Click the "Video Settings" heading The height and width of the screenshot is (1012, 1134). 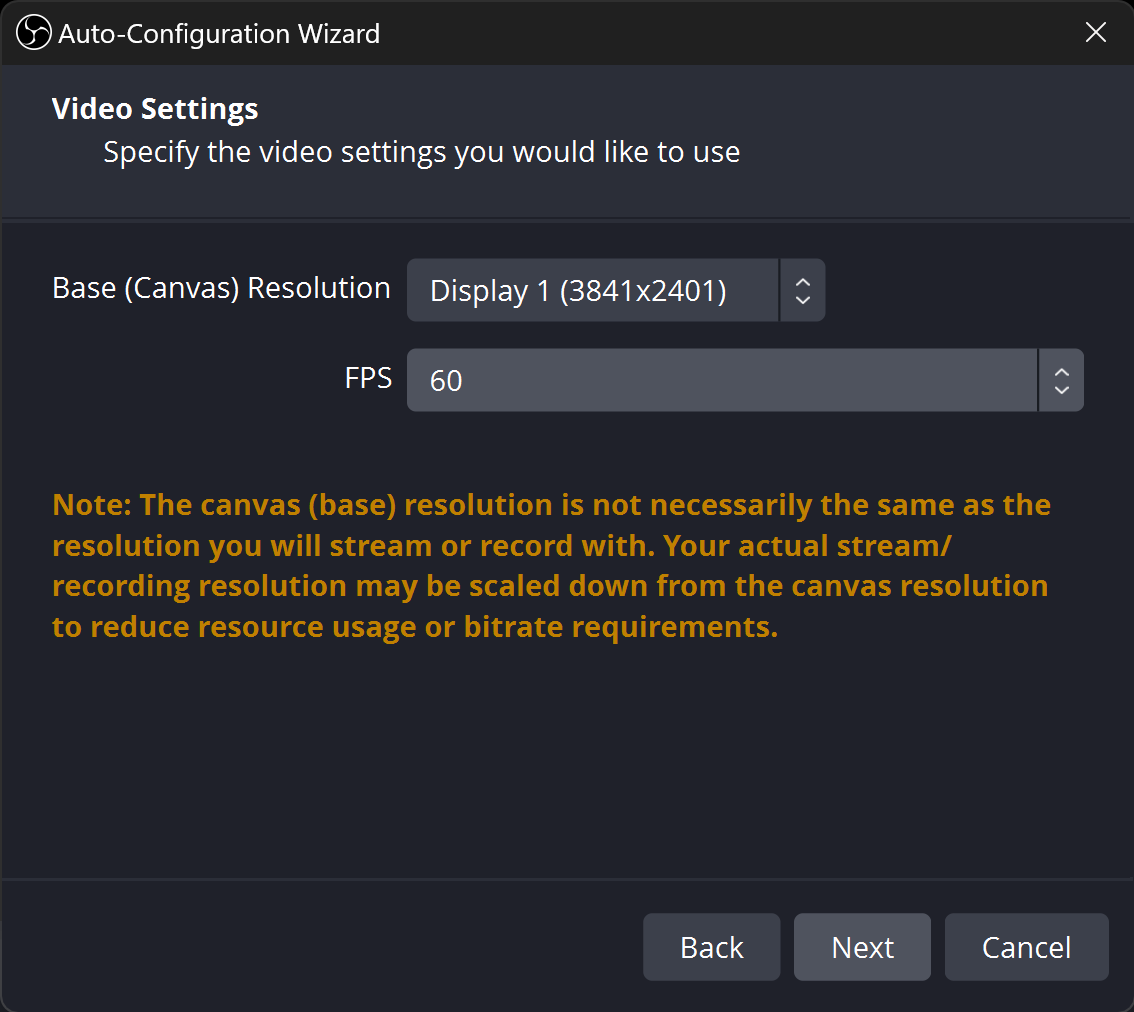coord(155,109)
